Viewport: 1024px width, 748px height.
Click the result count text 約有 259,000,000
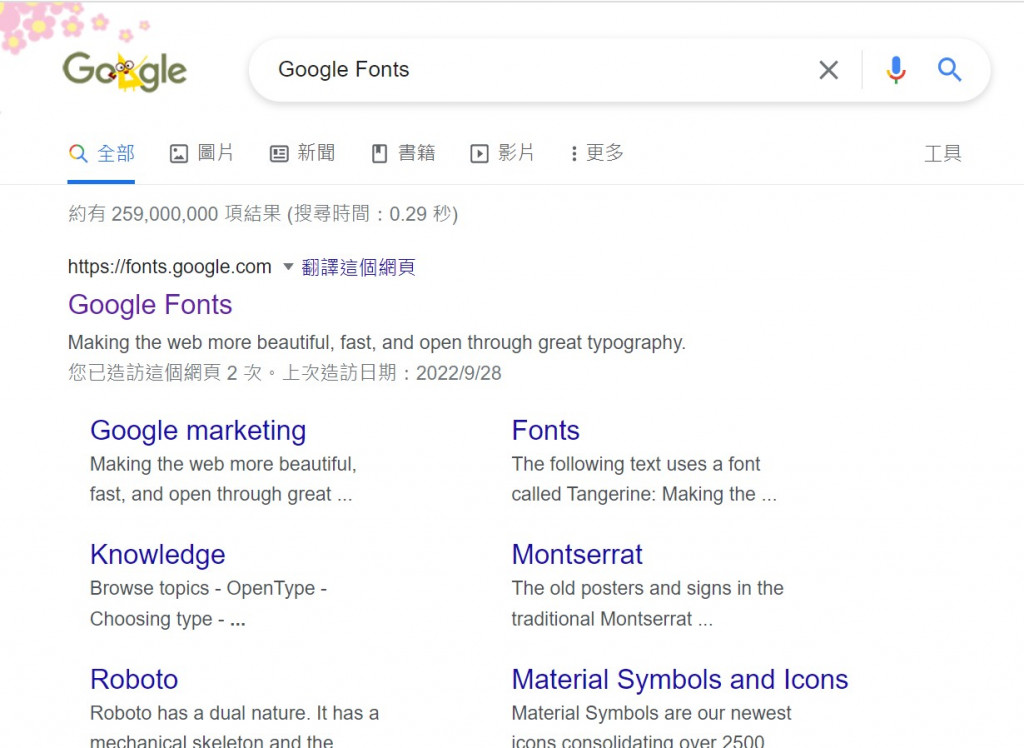(263, 214)
